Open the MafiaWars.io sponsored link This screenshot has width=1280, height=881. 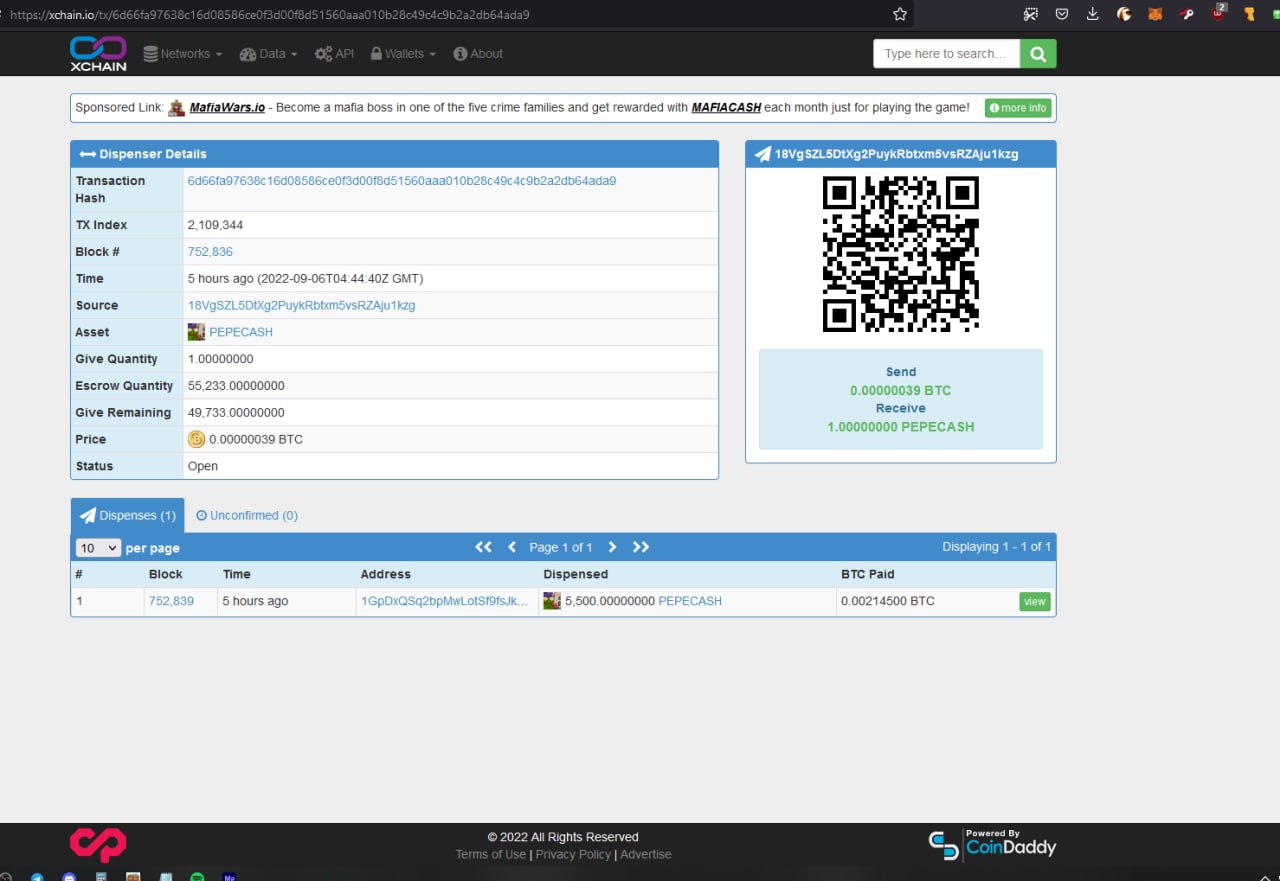point(227,107)
